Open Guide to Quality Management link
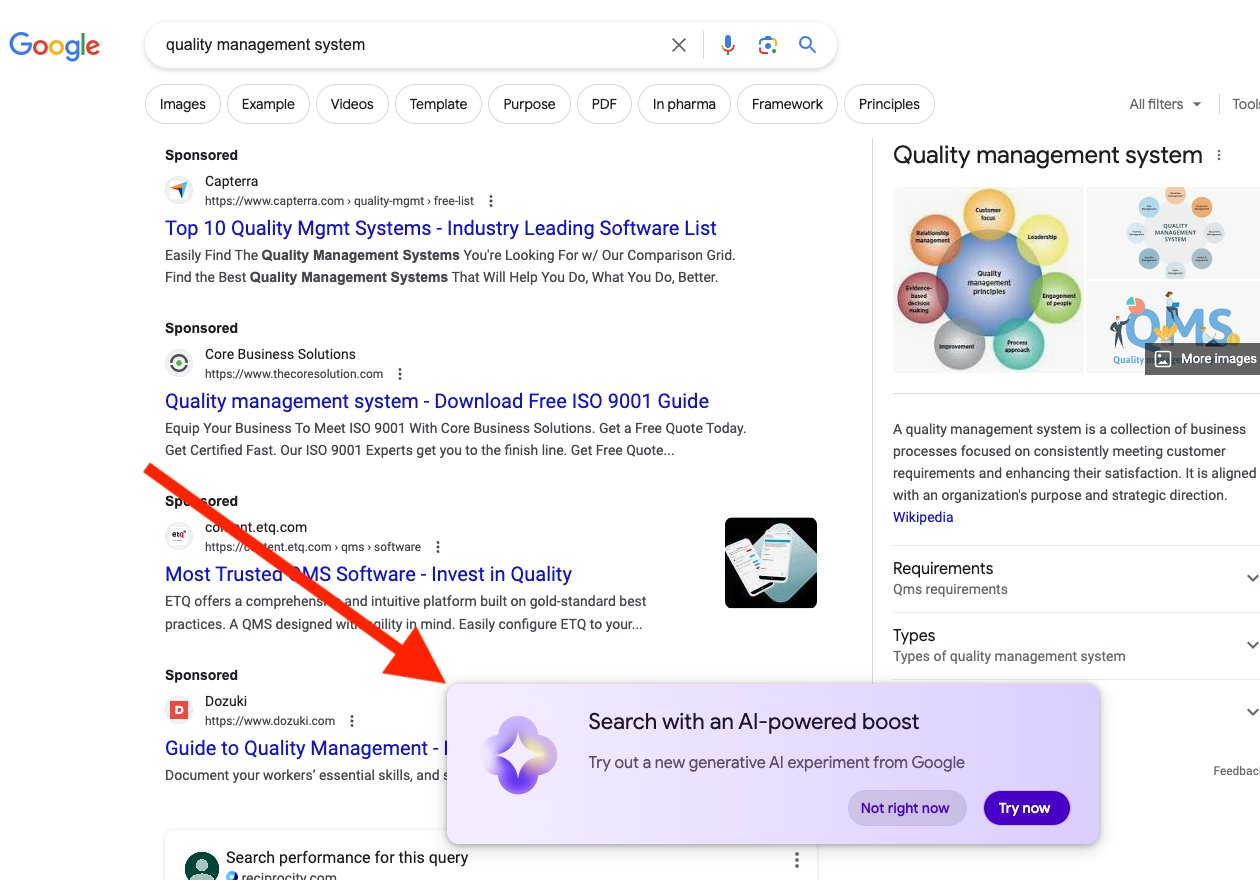The image size is (1260, 880). point(305,748)
